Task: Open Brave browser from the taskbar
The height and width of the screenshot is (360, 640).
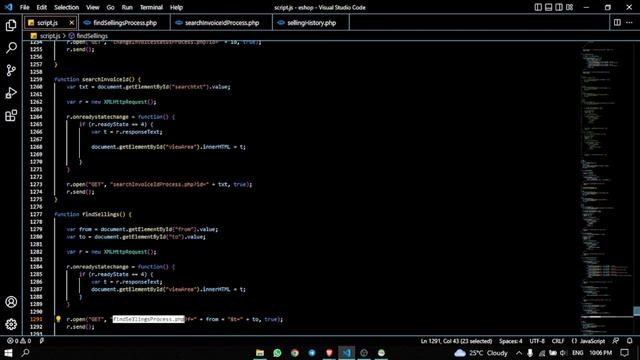Action: [329, 353]
